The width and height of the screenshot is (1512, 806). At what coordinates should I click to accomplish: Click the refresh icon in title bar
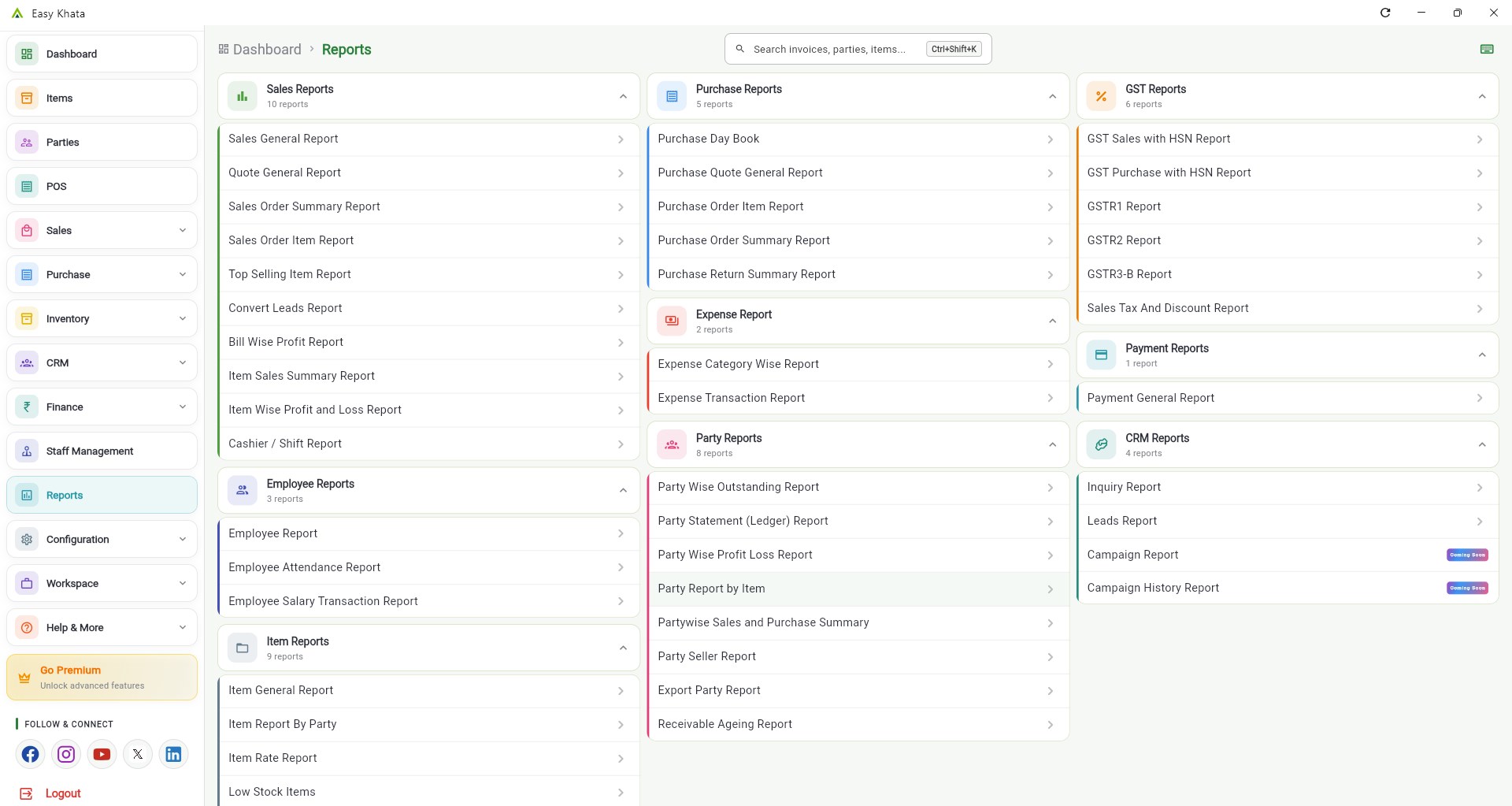pyautogui.click(x=1385, y=13)
